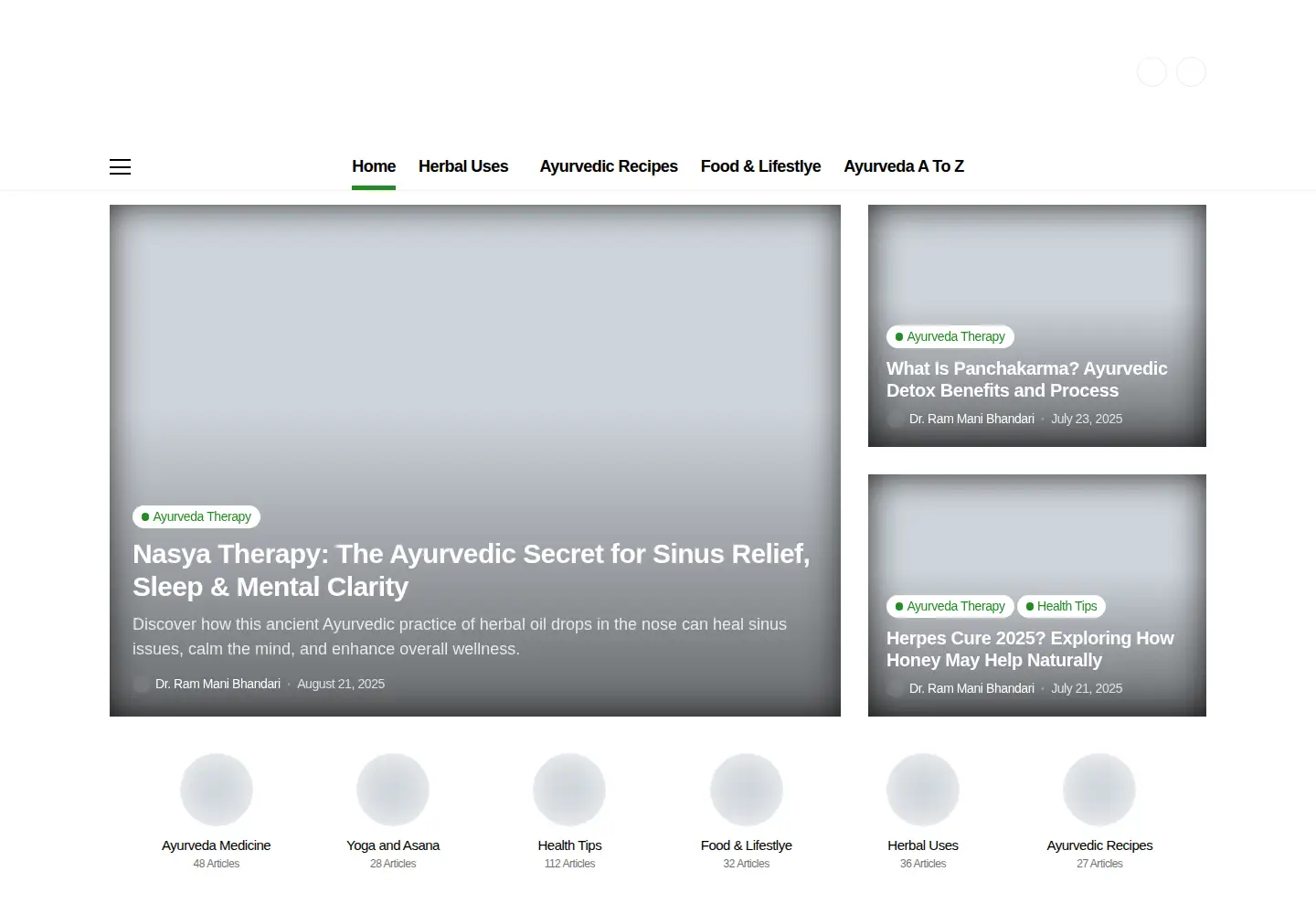This screenshot has height=914, width=1316.
Task: Click the Ayurveda Therapy tag on Nasya article
Action: tap(196, 516)
